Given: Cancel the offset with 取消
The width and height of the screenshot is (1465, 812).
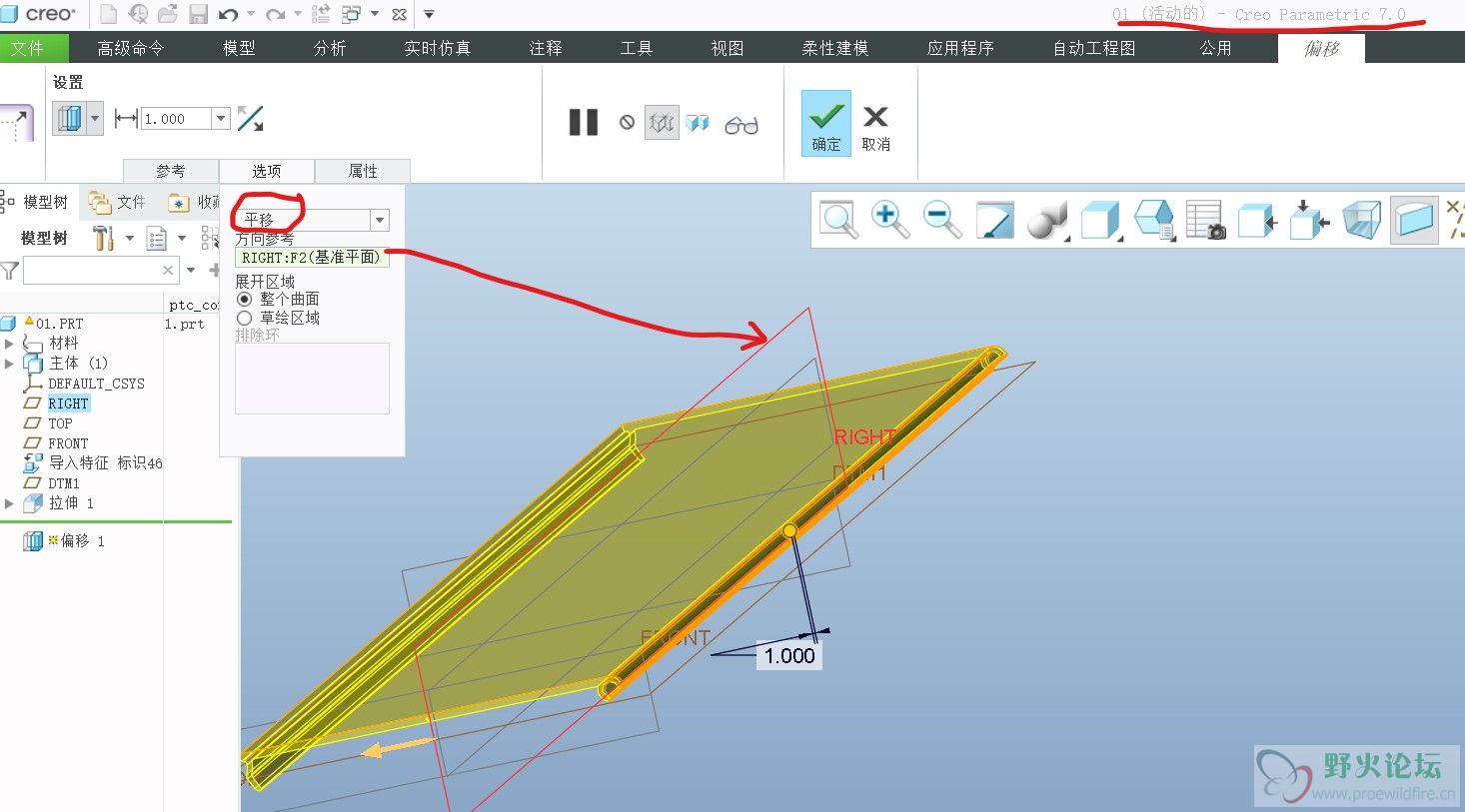Looking at the screenshot, I should click(x=876, y=128).
